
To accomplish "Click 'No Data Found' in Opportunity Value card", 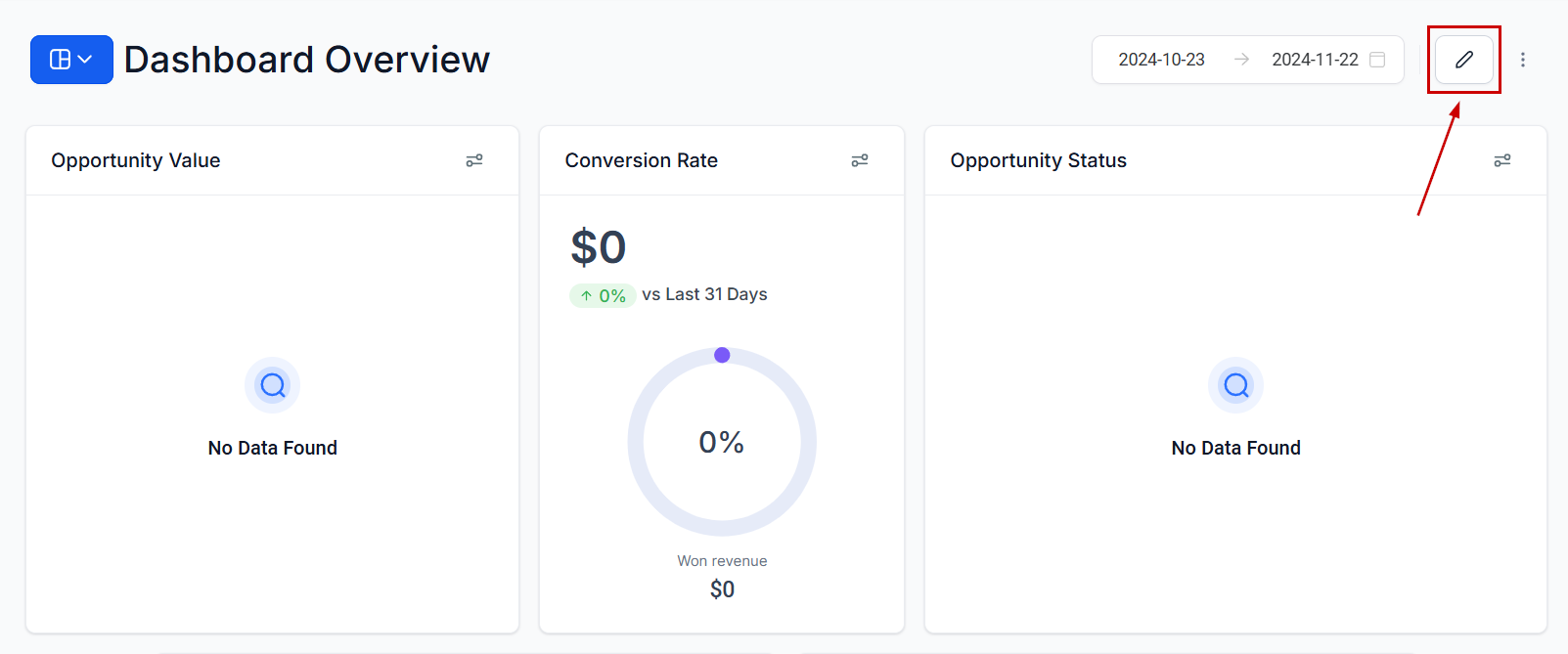I will (x=273, y=448).
